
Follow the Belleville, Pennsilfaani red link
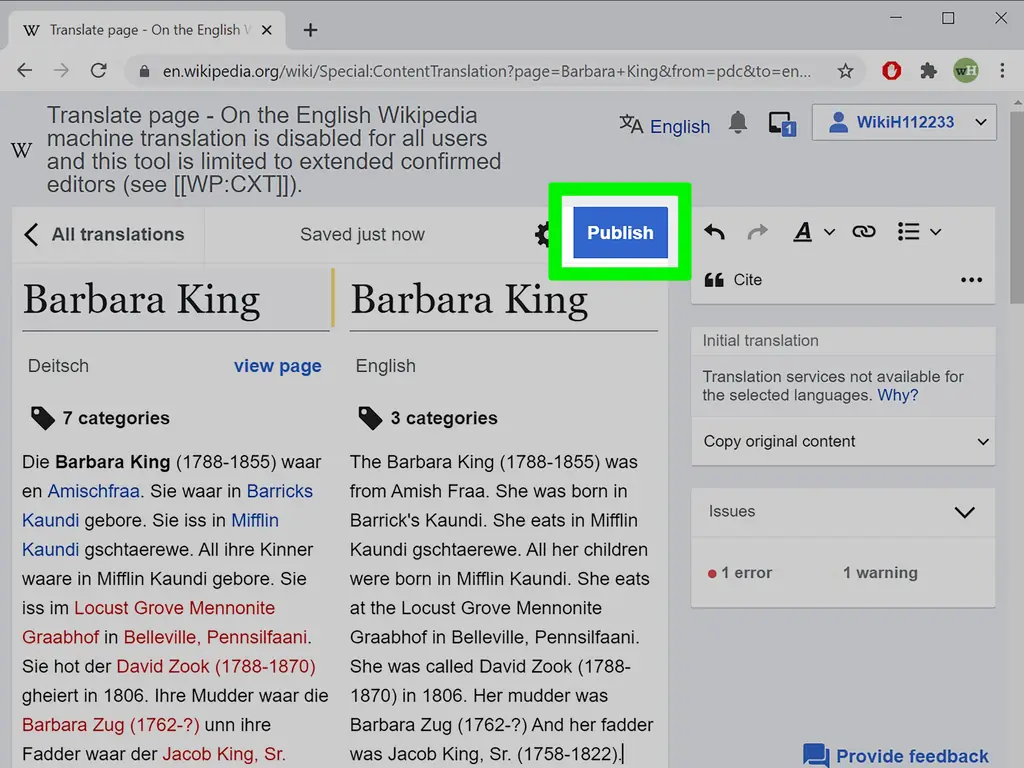tap(216, 637)
